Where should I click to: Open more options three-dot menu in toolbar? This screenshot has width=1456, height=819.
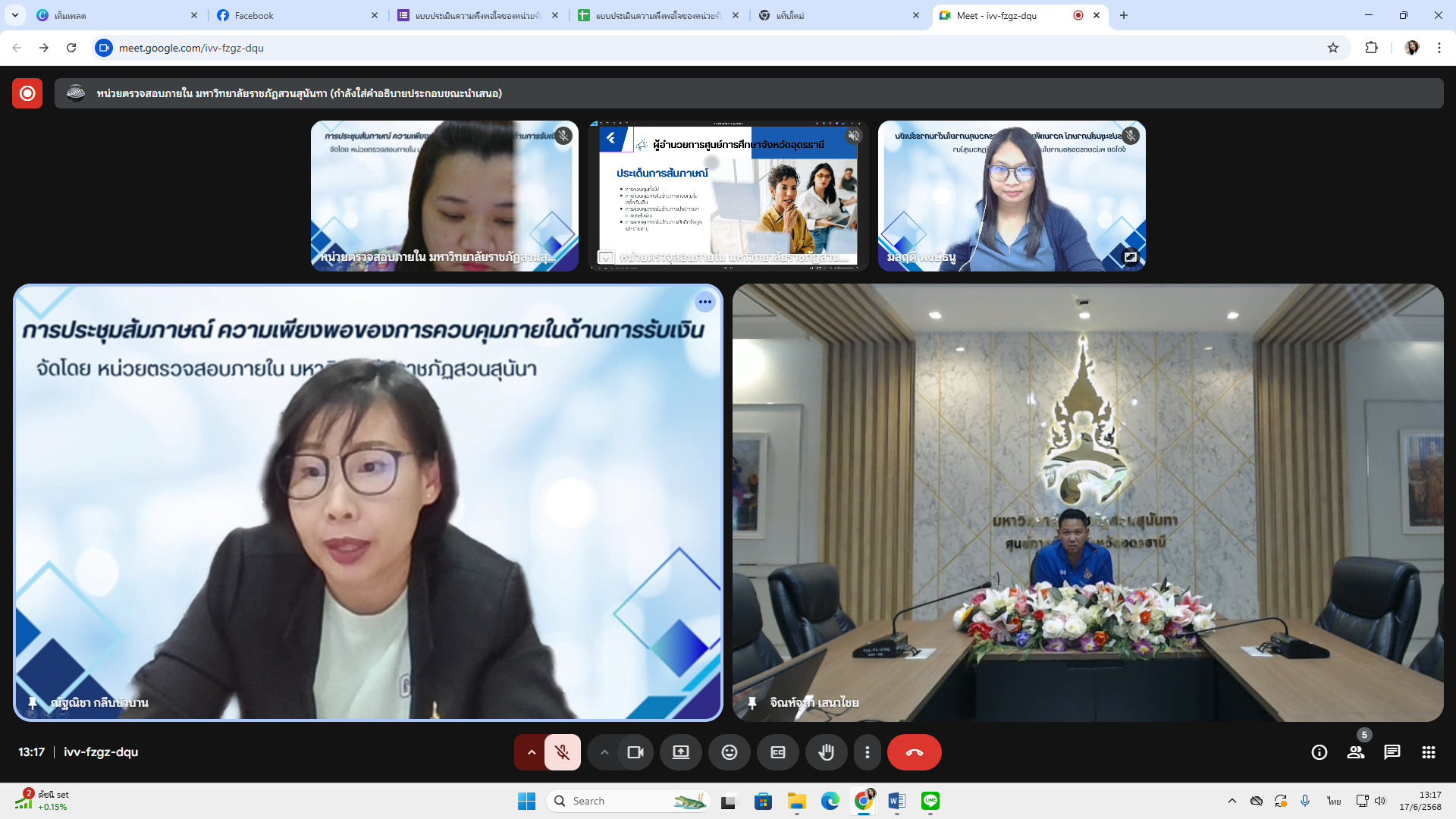click(867, 752)
